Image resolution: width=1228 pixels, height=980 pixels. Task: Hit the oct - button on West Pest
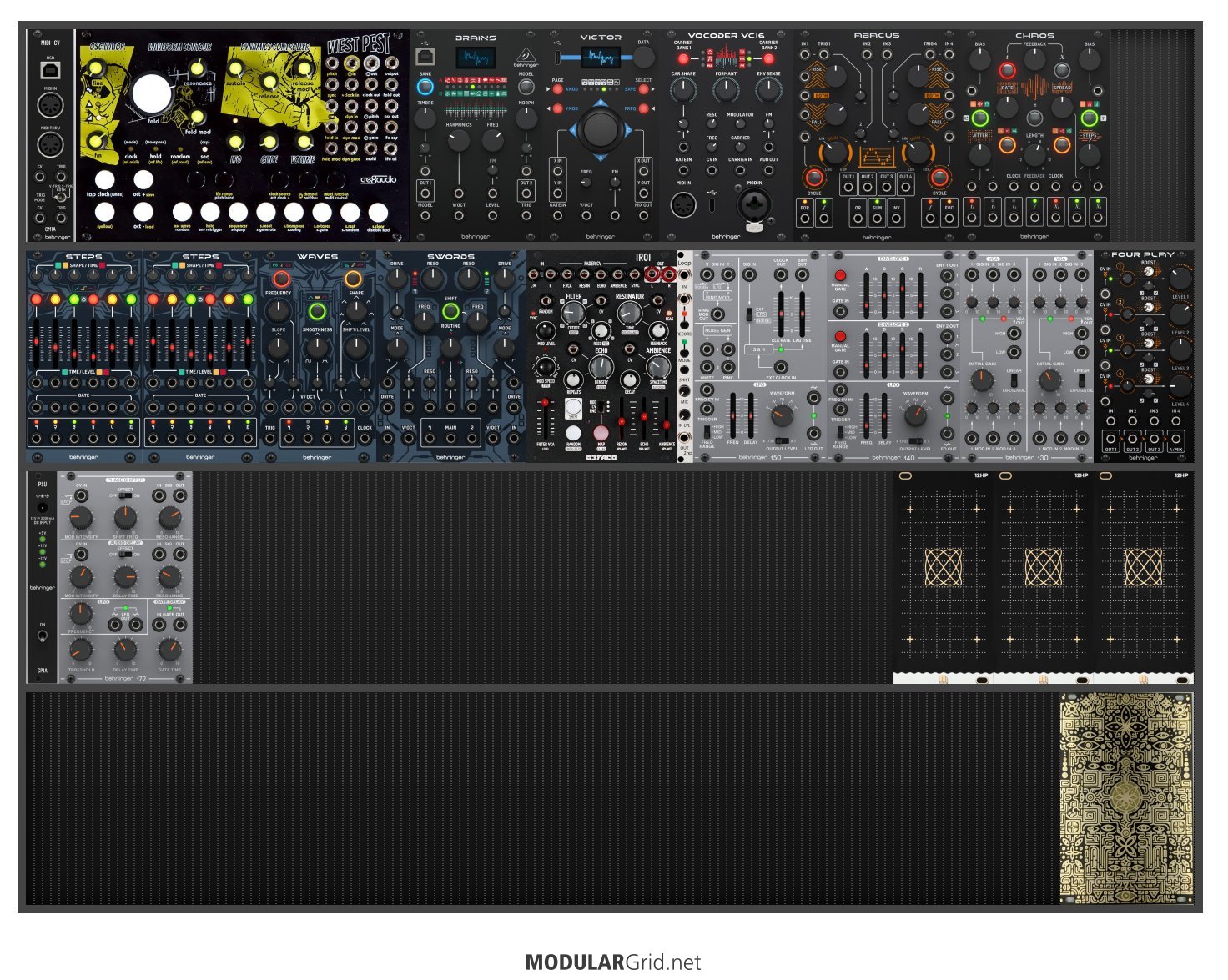point(143,212)
